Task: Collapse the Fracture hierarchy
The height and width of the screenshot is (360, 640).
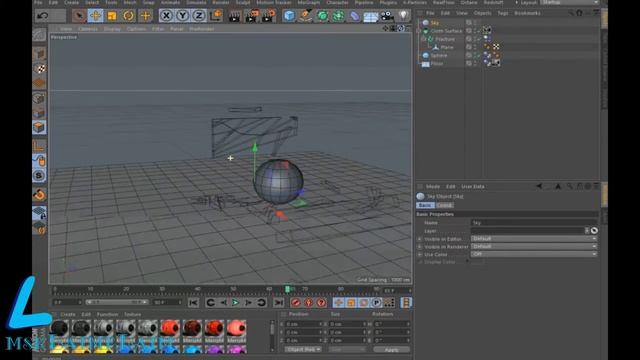Action: click(x=424, y=39)
